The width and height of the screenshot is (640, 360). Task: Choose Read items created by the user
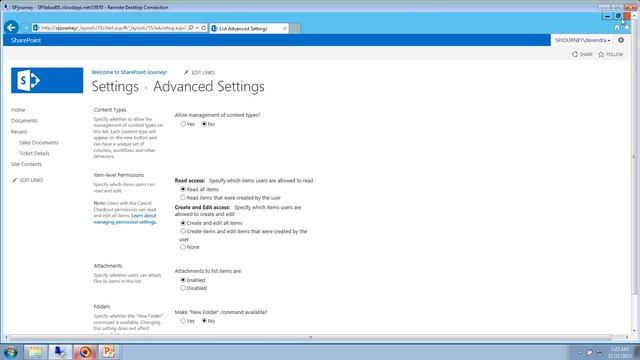[x=183, y=198]
